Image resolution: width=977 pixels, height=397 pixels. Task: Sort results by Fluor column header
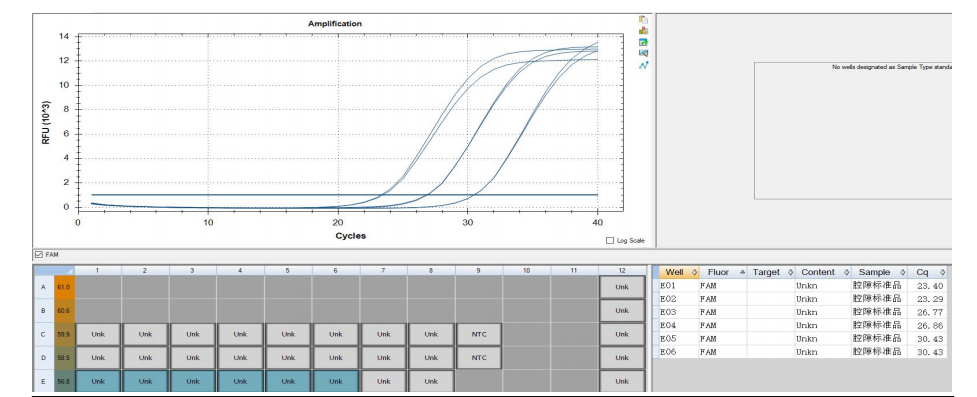click(x=723, y=272)
